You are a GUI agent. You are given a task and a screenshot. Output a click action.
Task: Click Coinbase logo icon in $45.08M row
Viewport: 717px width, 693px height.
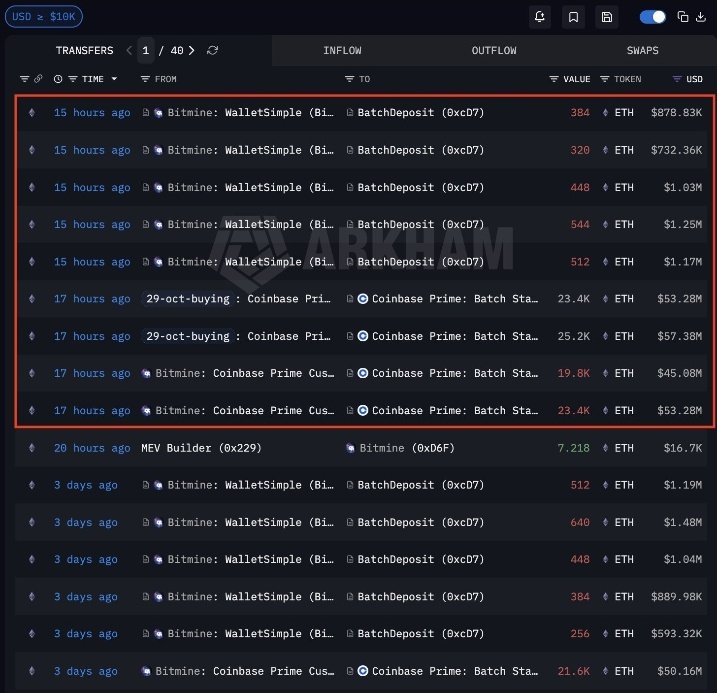point(363,373)
